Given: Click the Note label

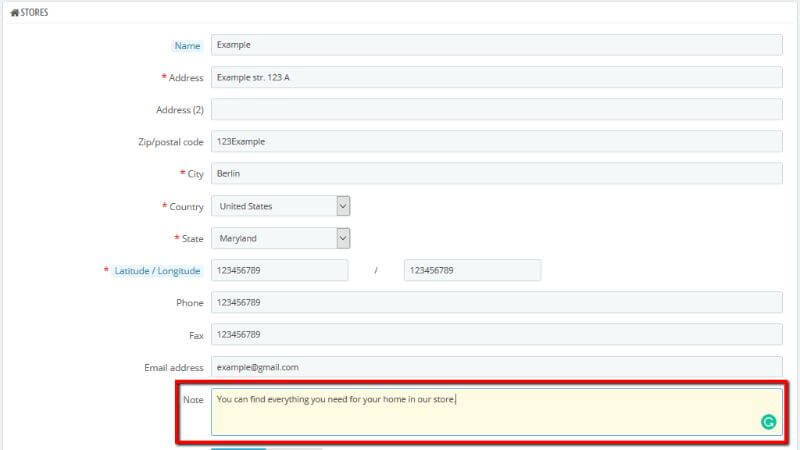Looking at the screenshot, I should (x=193, y=399).
